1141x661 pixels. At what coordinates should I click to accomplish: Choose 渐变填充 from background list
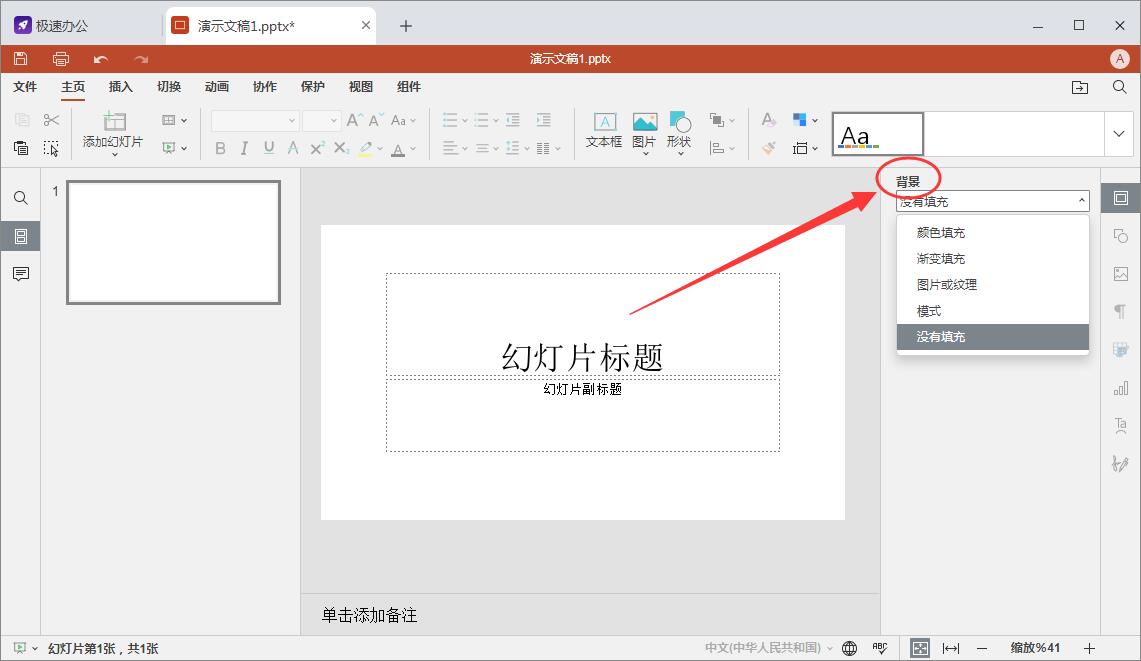[x=993, y=259]
